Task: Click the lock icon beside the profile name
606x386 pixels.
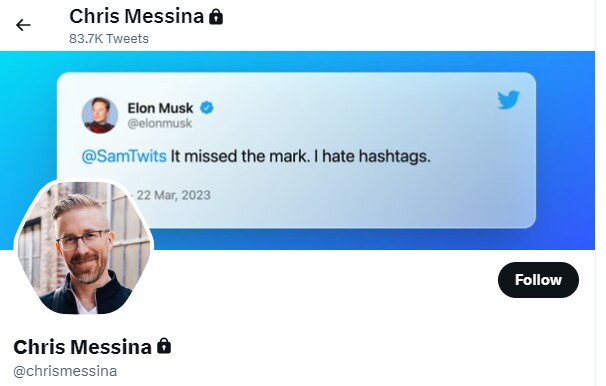Action: click(164, 346)
